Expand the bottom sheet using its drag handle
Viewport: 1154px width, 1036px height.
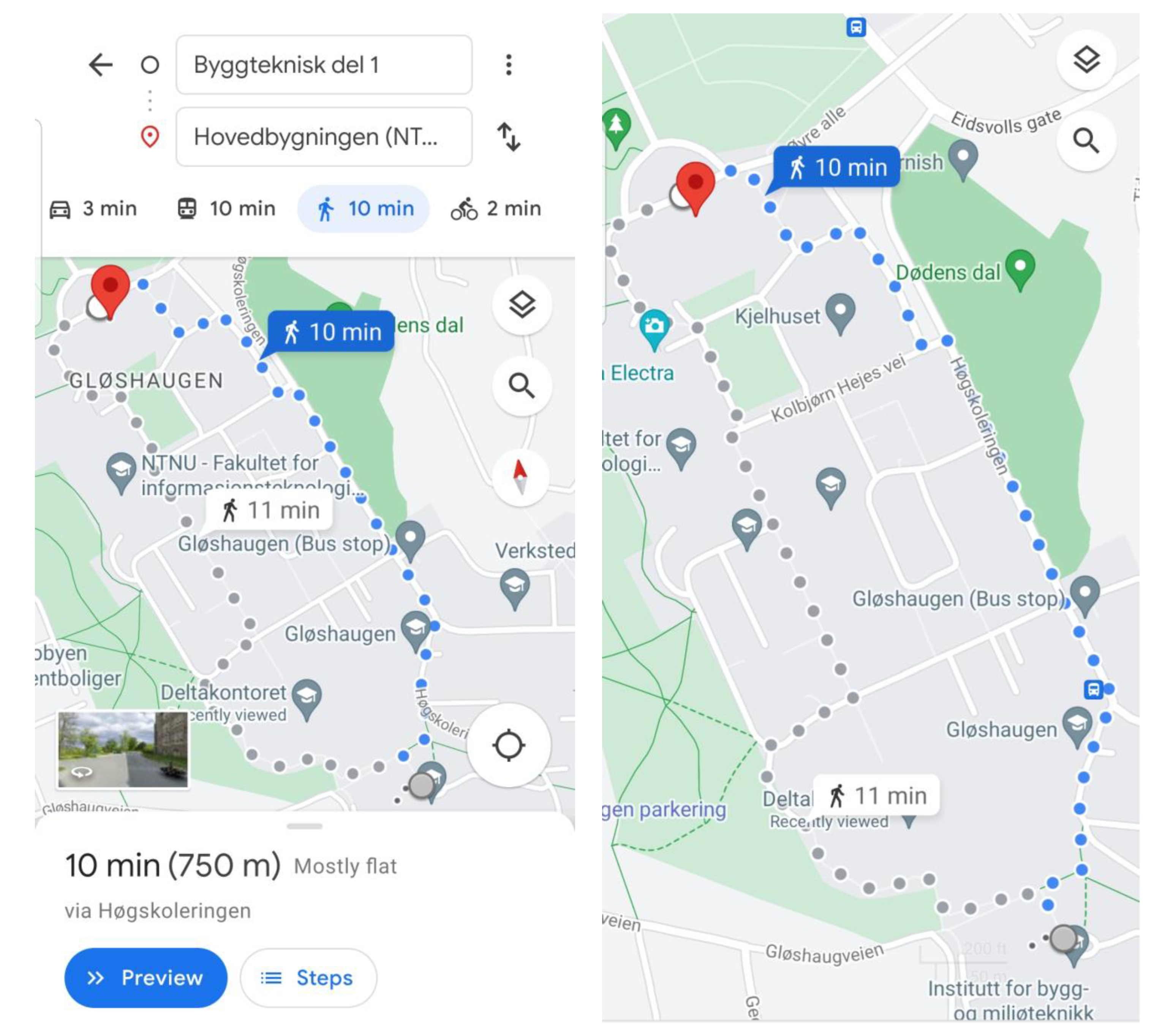click(x=305, y=826)
